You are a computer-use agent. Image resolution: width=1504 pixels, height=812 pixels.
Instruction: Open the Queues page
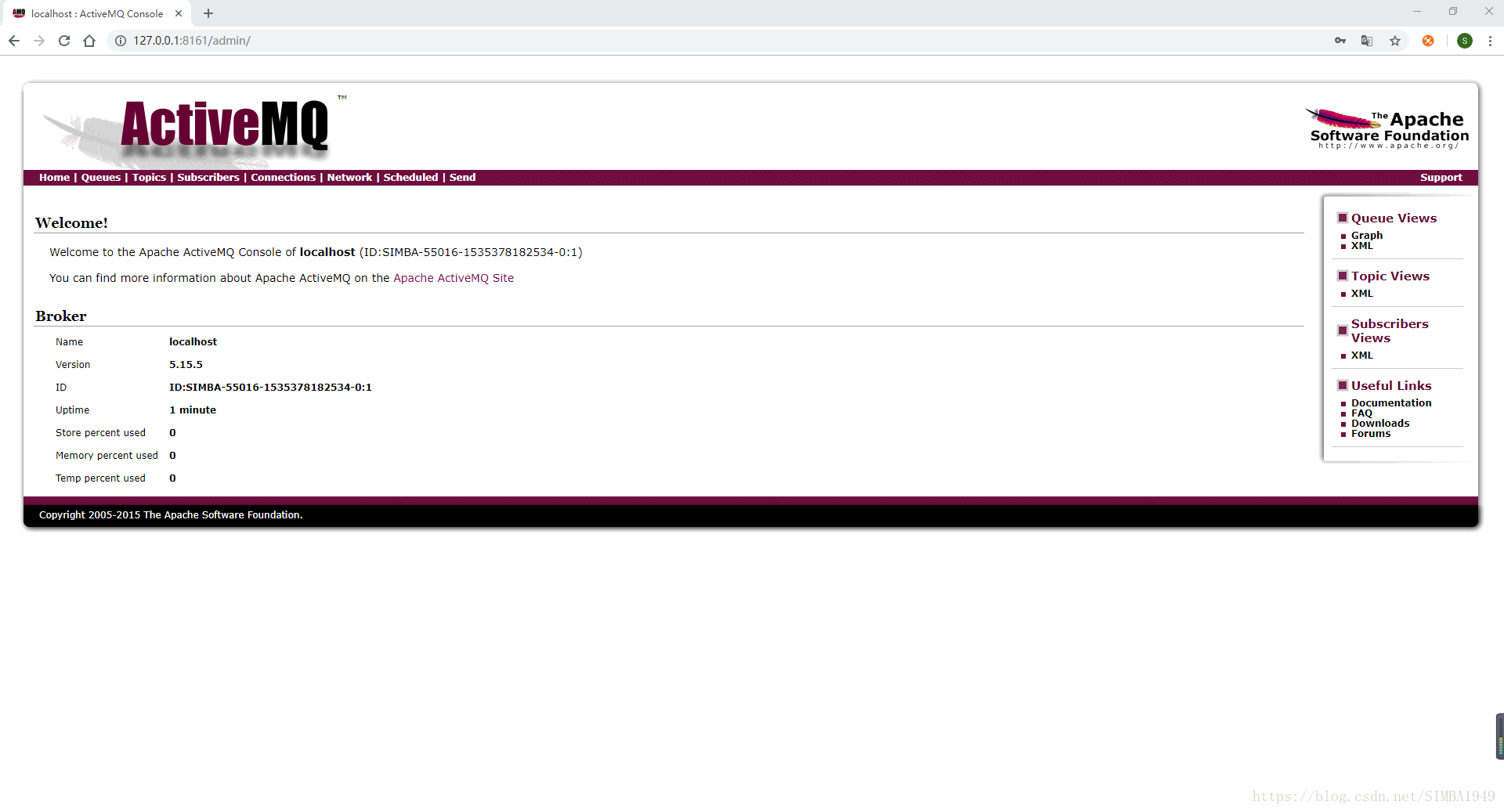click(x=101, y=178)
